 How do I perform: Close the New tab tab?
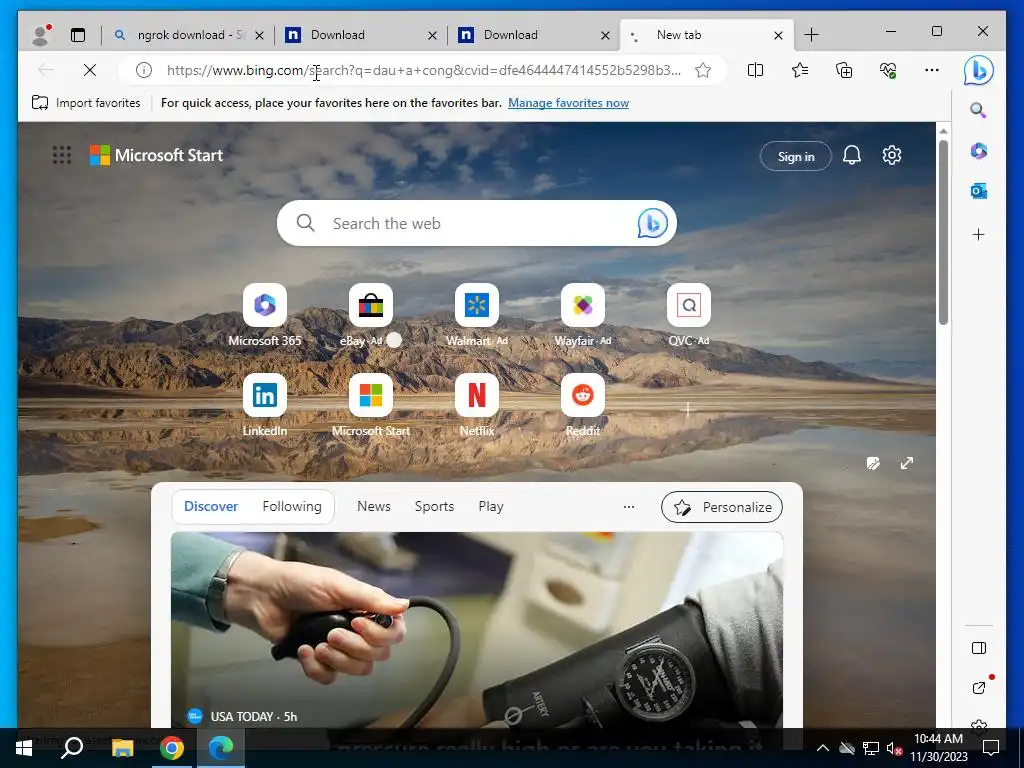tap(778, 35)
